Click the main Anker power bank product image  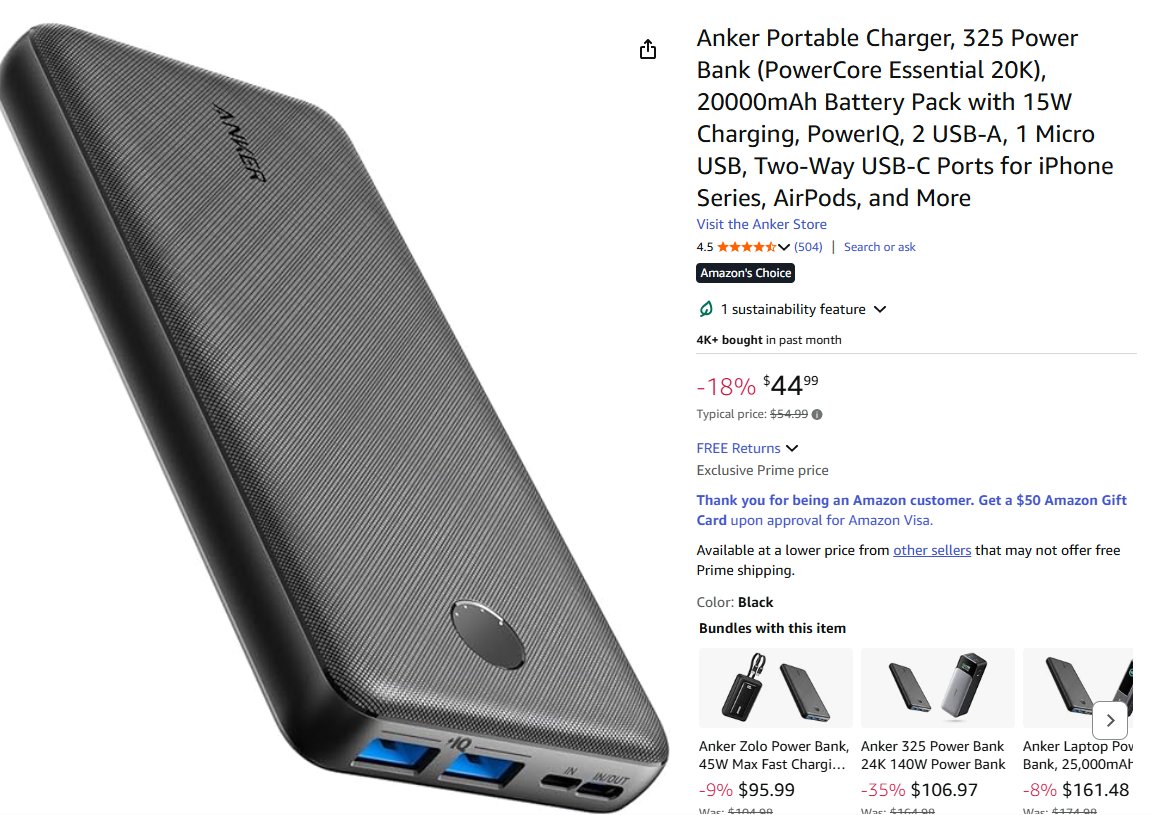click(334, 419)
